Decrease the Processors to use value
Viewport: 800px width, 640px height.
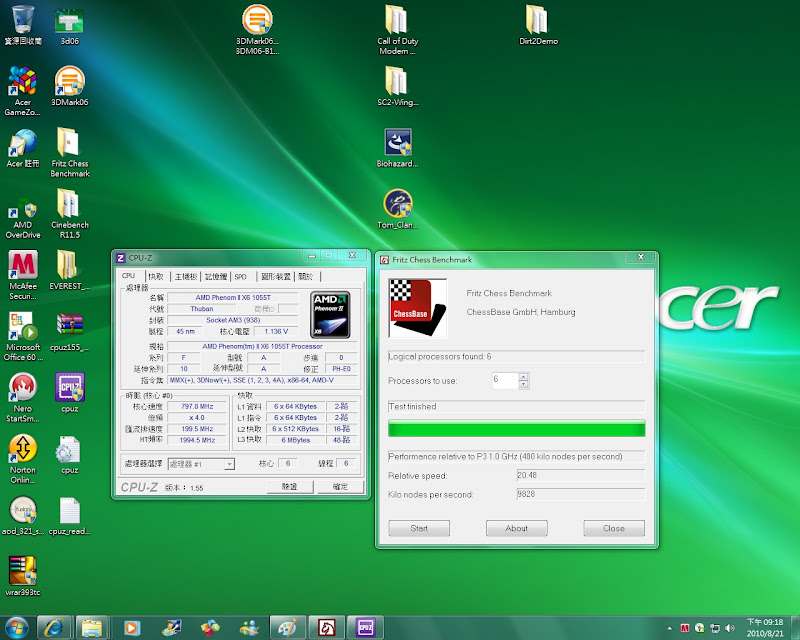(523, 384)
